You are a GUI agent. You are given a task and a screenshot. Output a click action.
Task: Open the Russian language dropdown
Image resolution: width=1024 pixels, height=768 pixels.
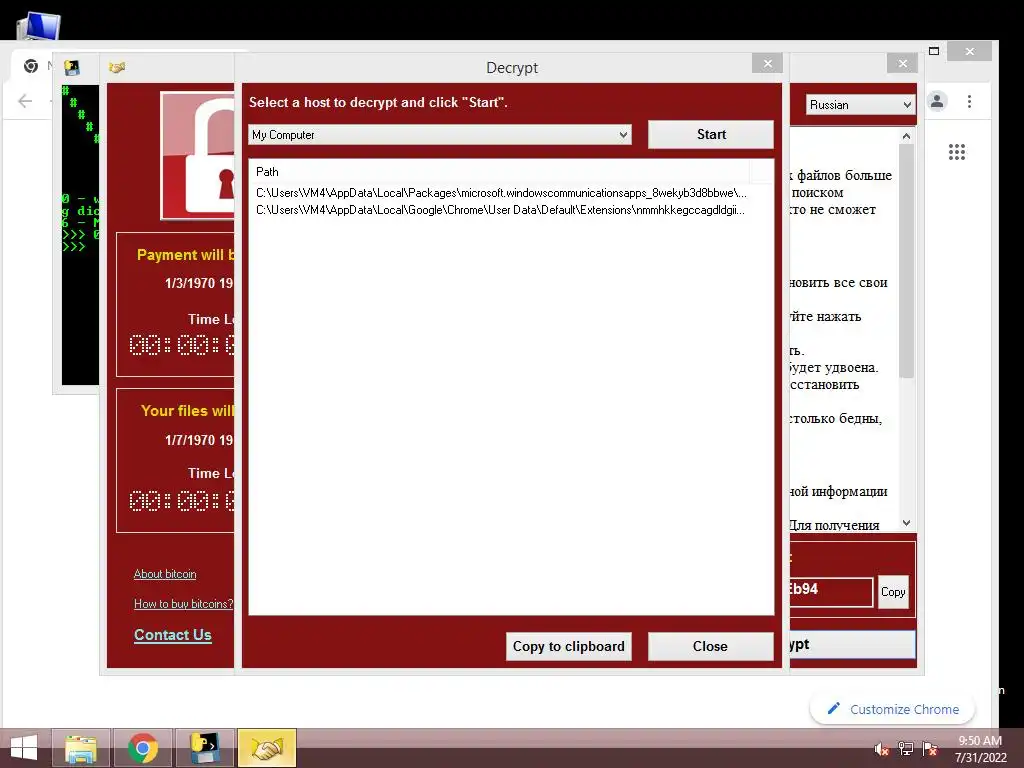point(860,104)
